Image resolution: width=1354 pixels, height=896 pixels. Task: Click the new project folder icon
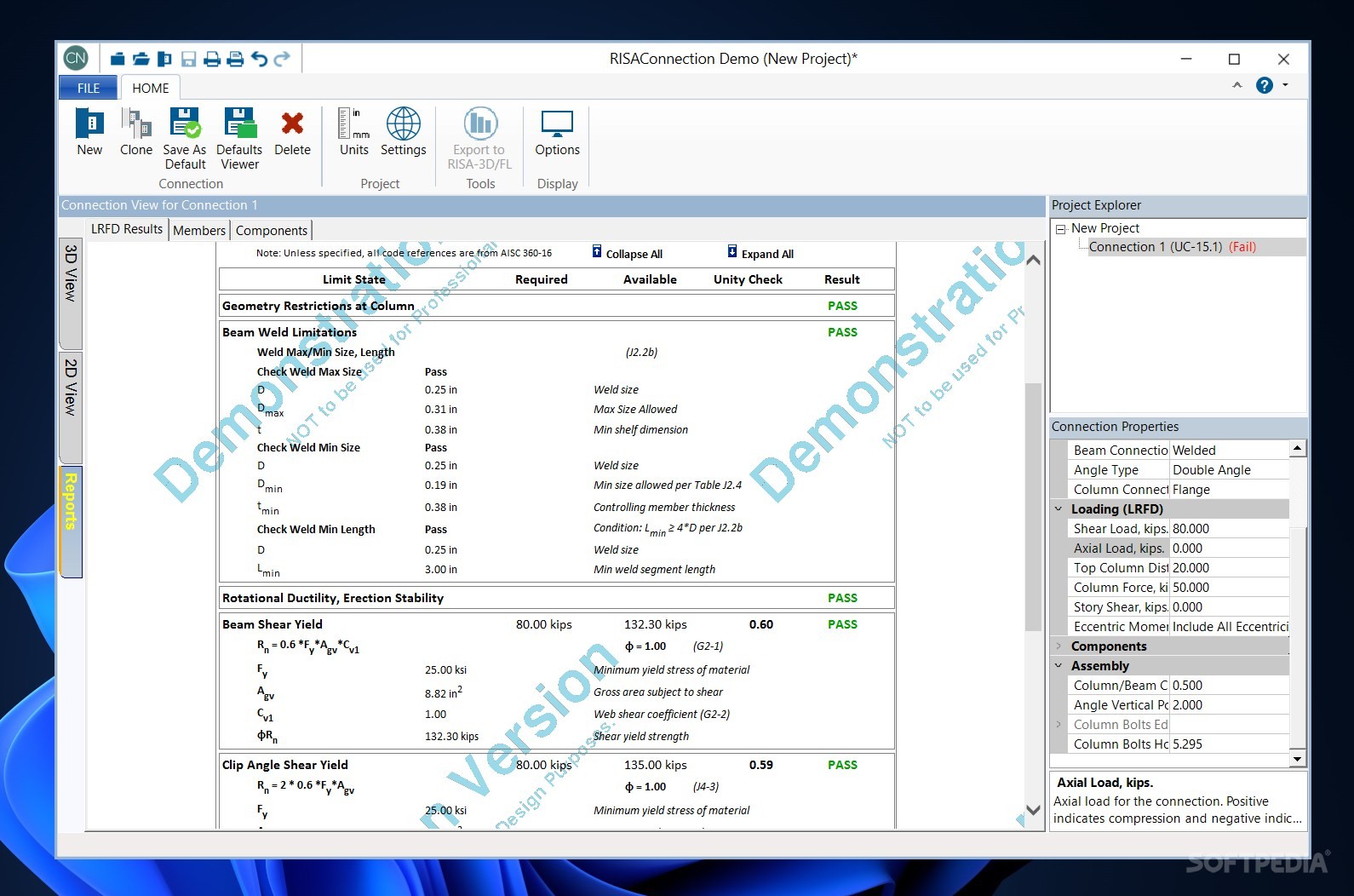pos(118,59)
